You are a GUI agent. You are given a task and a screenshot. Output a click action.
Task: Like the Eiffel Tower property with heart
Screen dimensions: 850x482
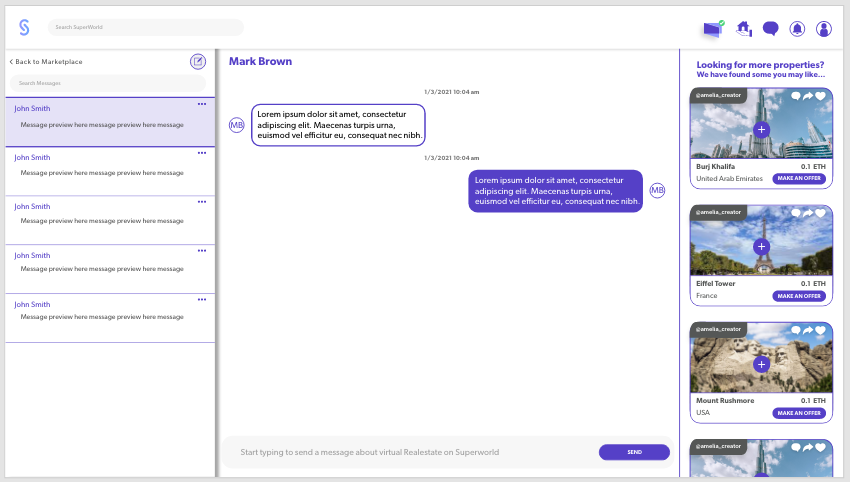click(x=820, y=213)
